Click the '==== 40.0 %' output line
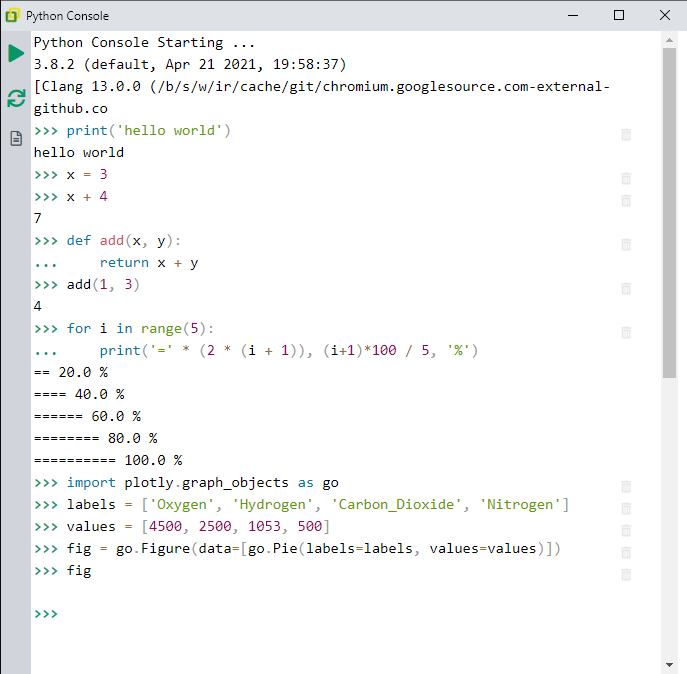Screen dimensions: 687x674 tap(79, 394)
